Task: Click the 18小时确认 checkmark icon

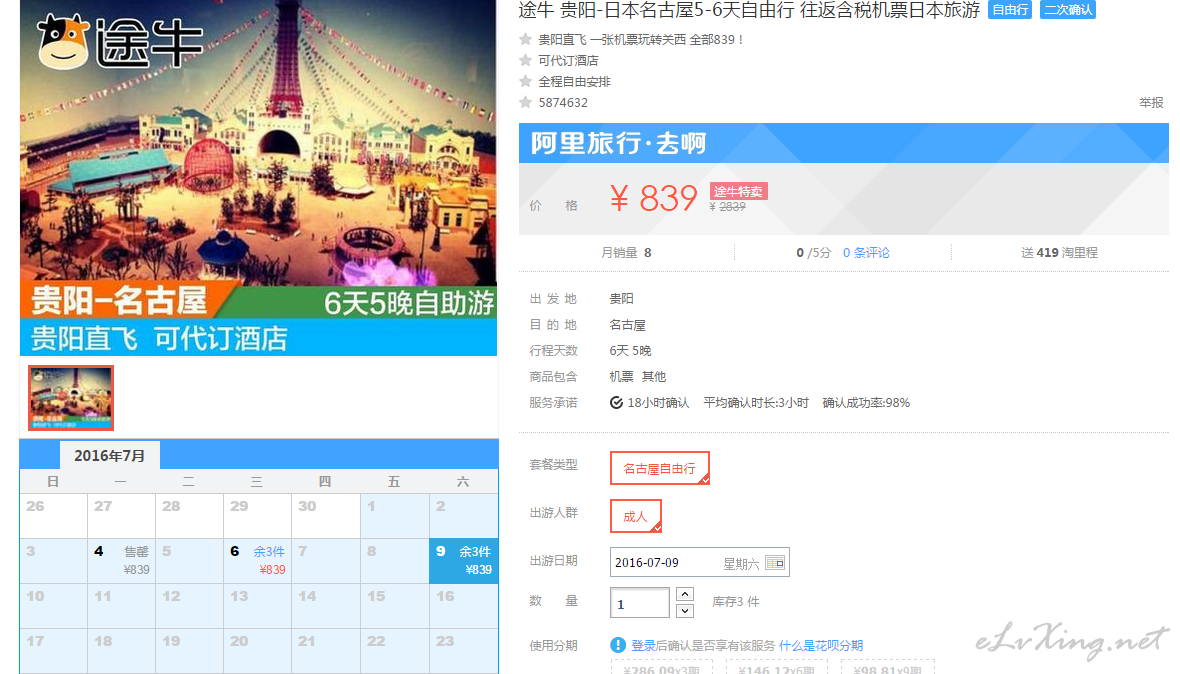Action: (x=616, y=402)
